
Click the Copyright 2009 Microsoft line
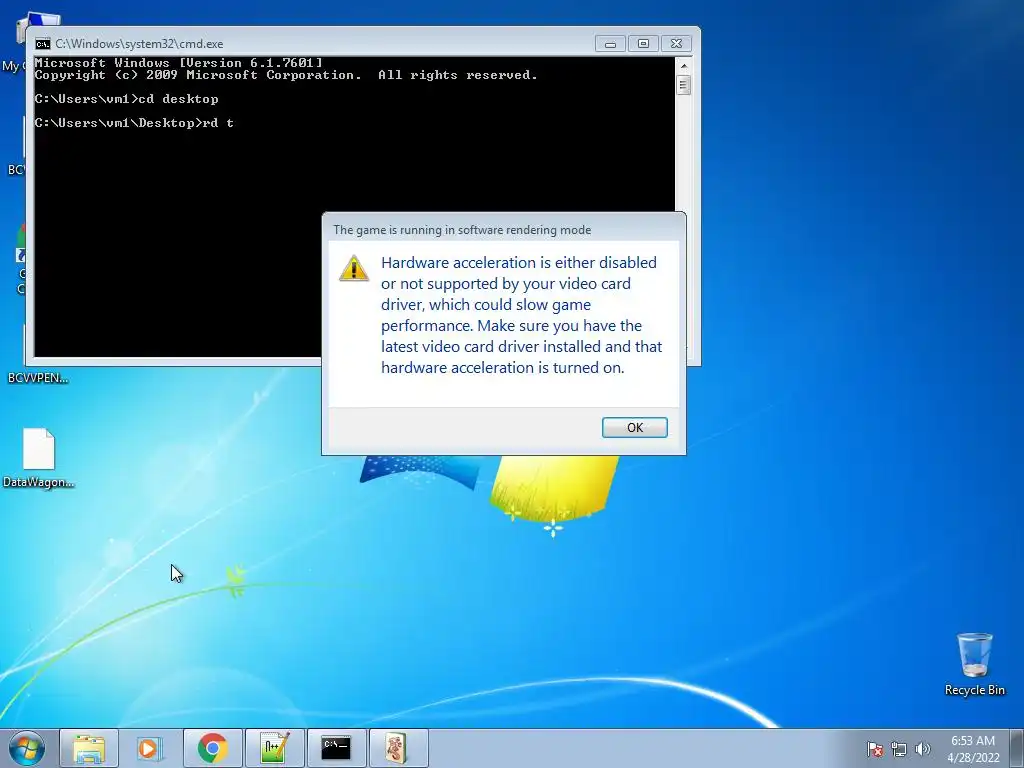(286, 75)
